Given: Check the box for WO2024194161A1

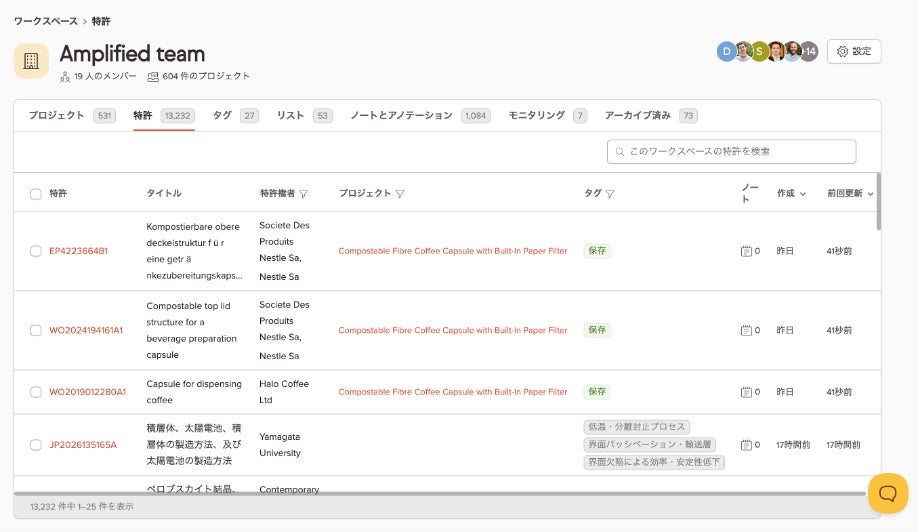Looking at the screenshot, I should [x=36, y=331].
